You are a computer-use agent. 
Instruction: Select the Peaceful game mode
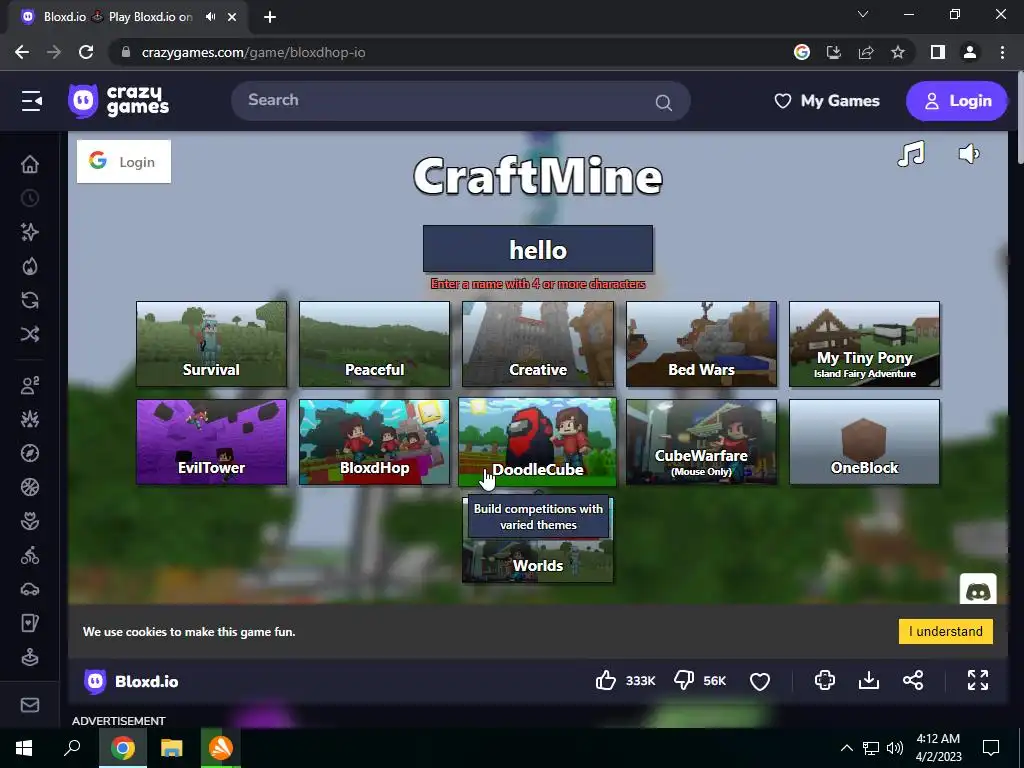[x=374, y=344]
